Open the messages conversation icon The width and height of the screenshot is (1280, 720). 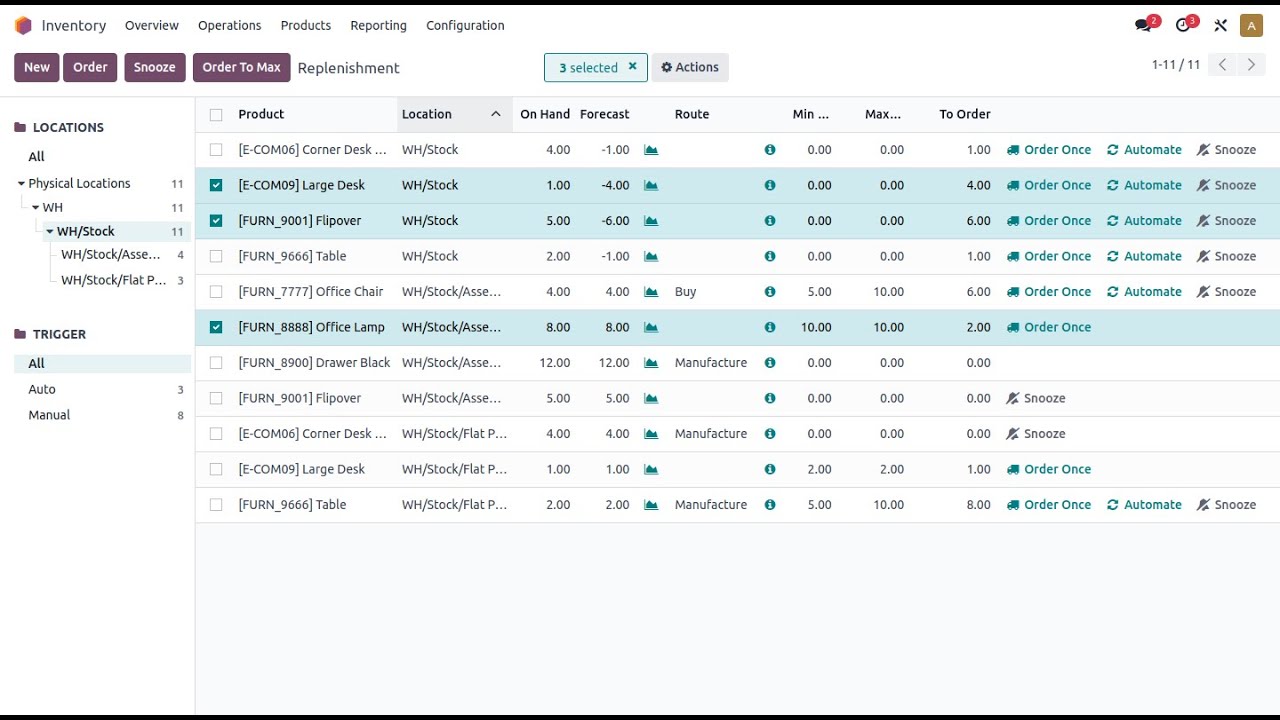[1145, 25]
